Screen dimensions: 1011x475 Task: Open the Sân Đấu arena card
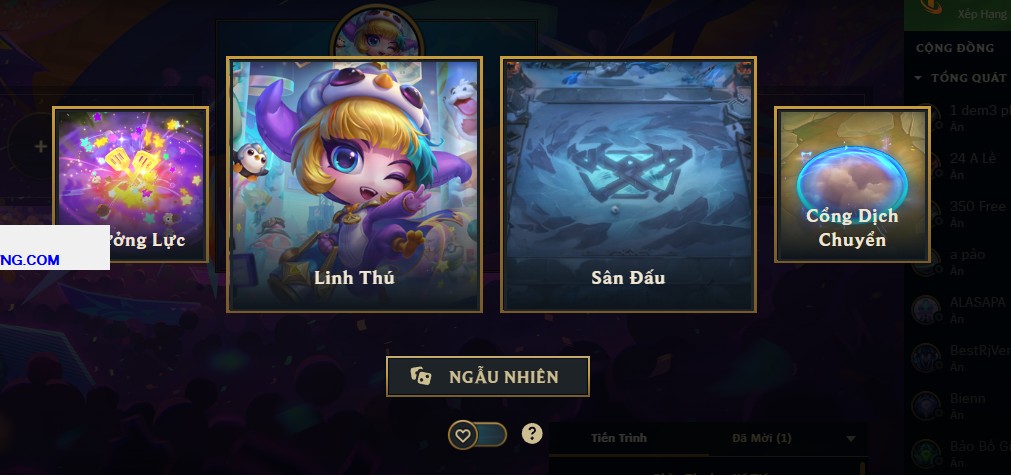pyautogui.click(x=628, y=184)
